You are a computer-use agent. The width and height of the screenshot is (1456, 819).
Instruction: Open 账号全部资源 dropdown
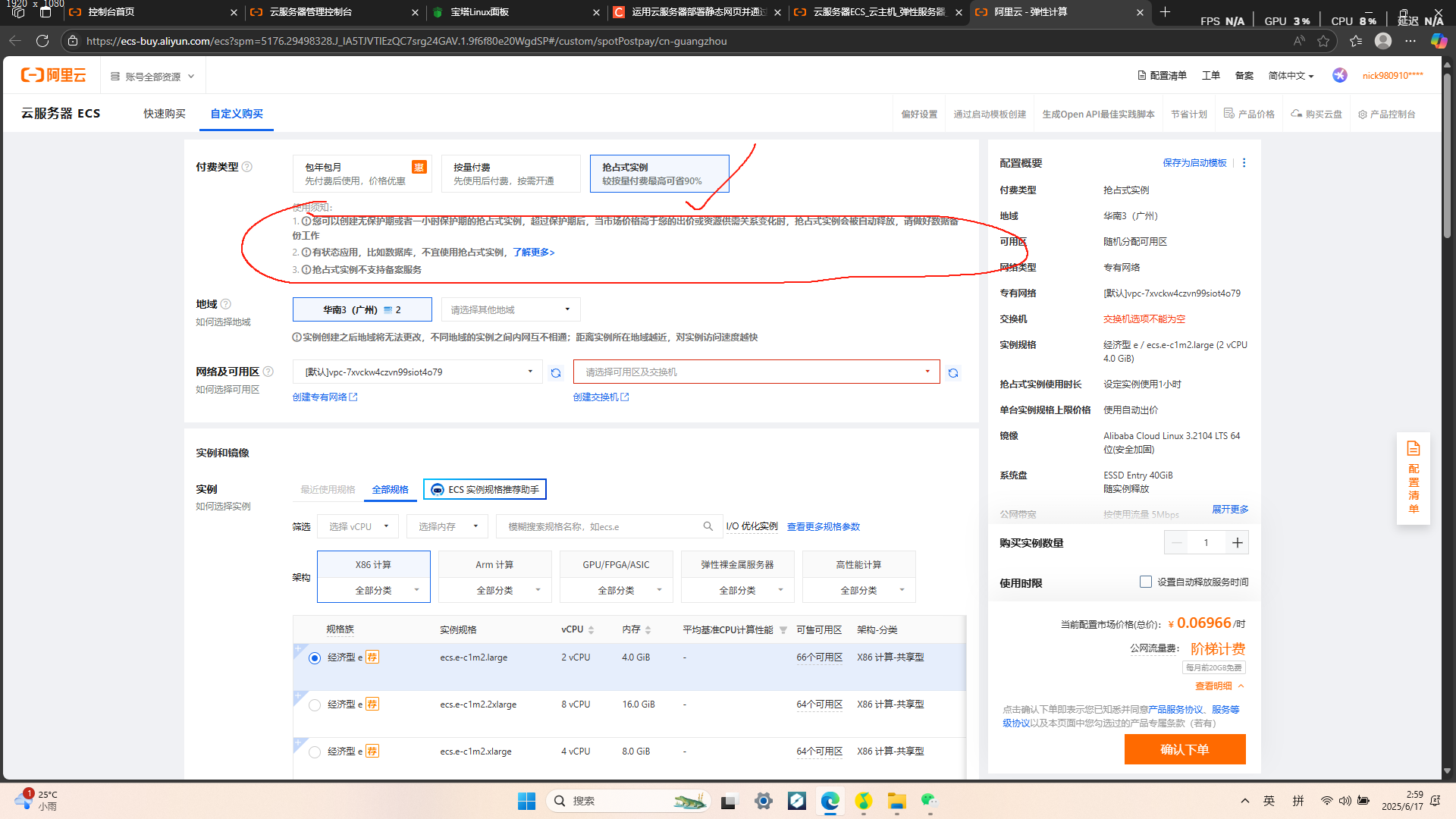[x=152, y=77]
